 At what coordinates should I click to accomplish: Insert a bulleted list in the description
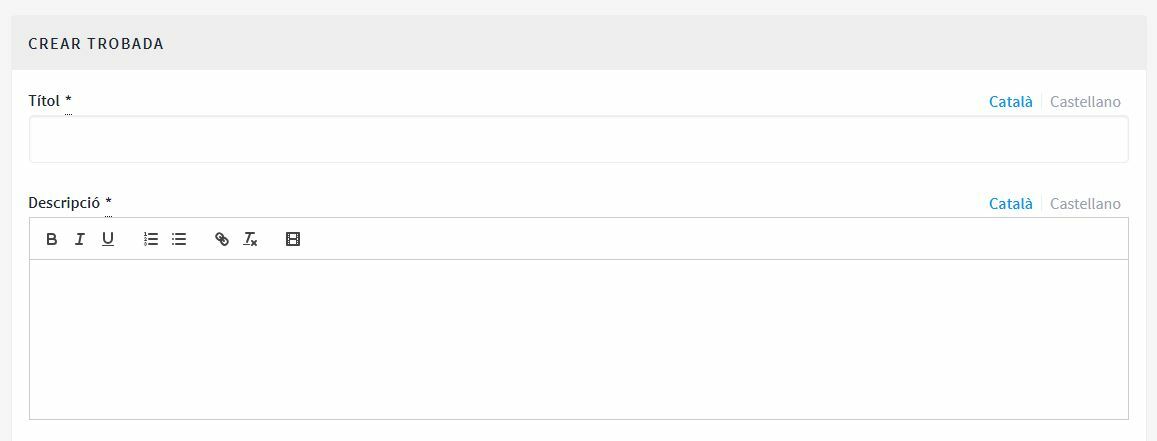[x=179, y=239]
